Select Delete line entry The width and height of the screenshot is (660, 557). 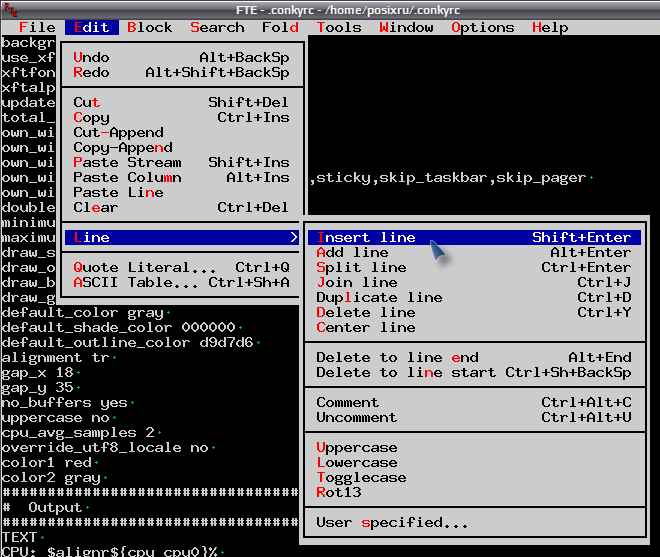(x=474, y=312)
